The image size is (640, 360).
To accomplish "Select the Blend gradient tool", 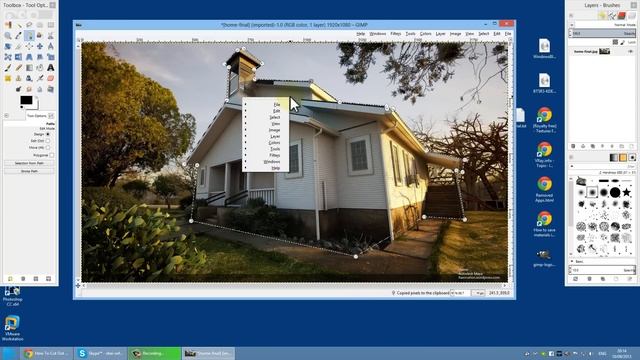I will pyautogui.click(x=29, y=67).
